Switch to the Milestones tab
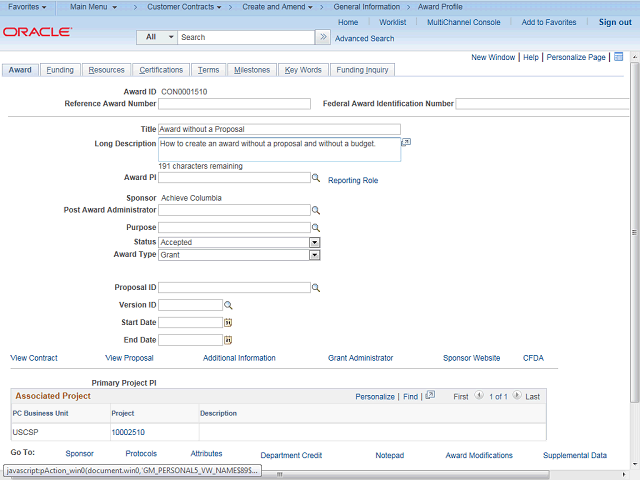The height and width of the screenshot is (480, 640). click(x=252, y=70)
